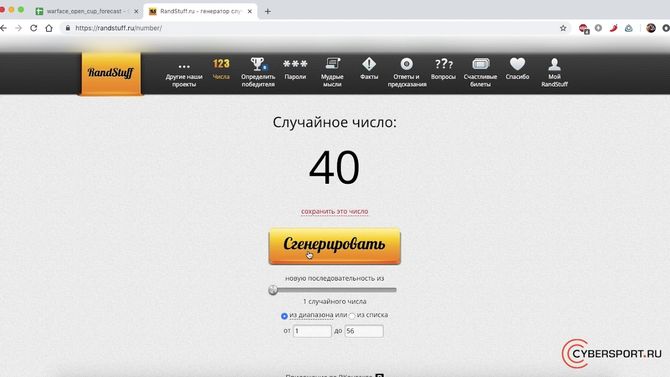670x377 pixels.
Task: Open the Факты facts icon
Action: coord(369,64)
